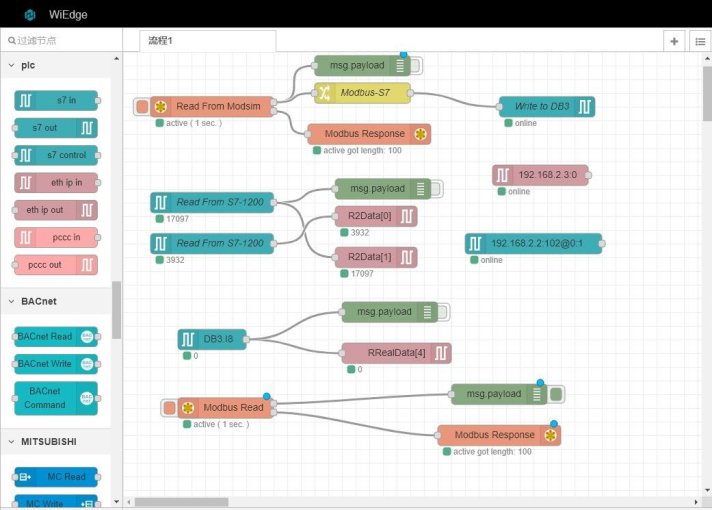Screen dimensions: 713x510
Task: Click the WiEdge logo icon
Action: click(x=30, y=15)
